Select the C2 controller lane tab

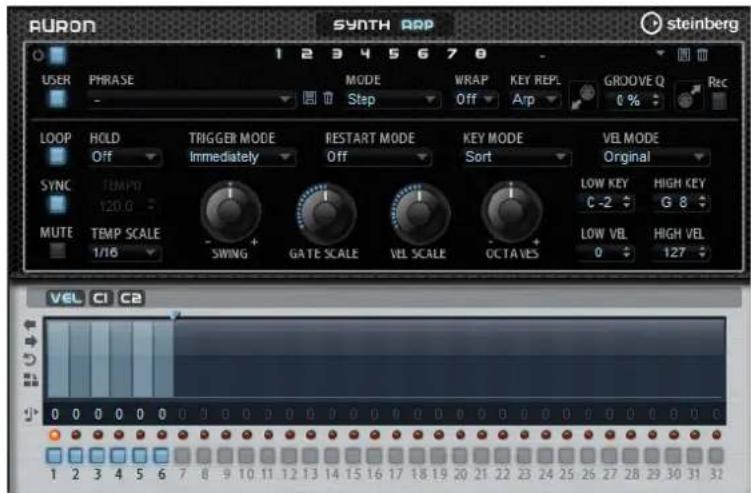[131, 298]
